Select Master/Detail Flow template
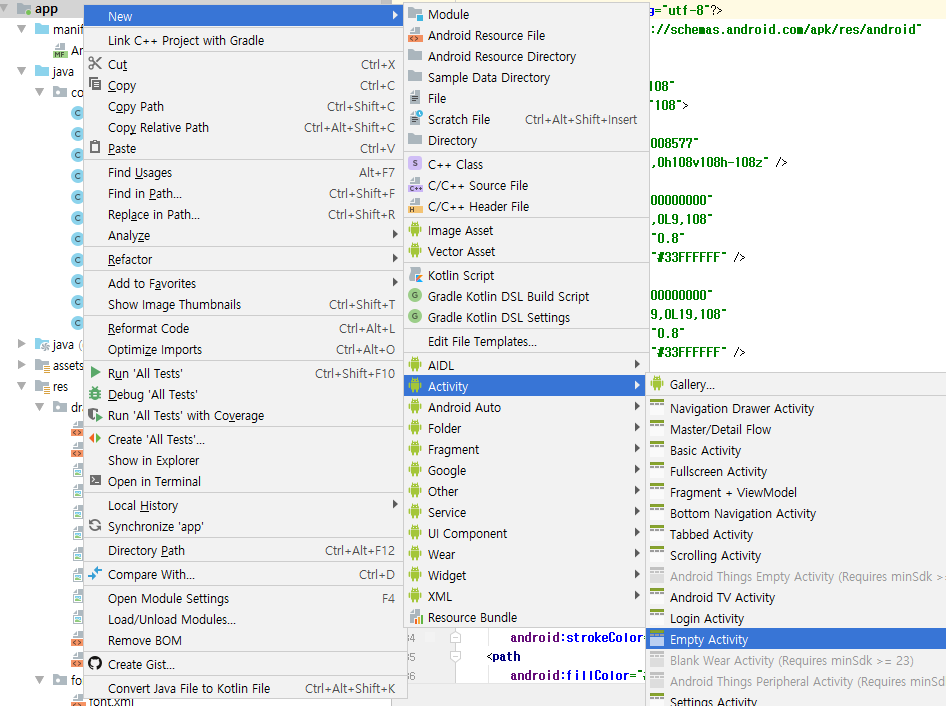Viewport: 946px width, 706px height. (796, 430)
